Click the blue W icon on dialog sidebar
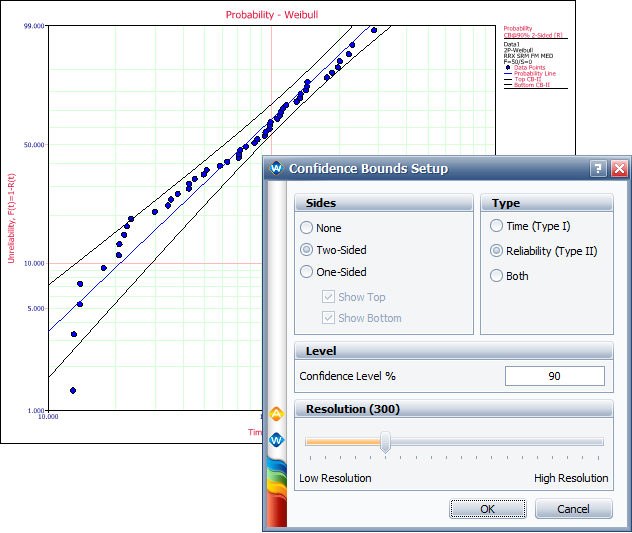632x533 pixels. tap(277, 439)
